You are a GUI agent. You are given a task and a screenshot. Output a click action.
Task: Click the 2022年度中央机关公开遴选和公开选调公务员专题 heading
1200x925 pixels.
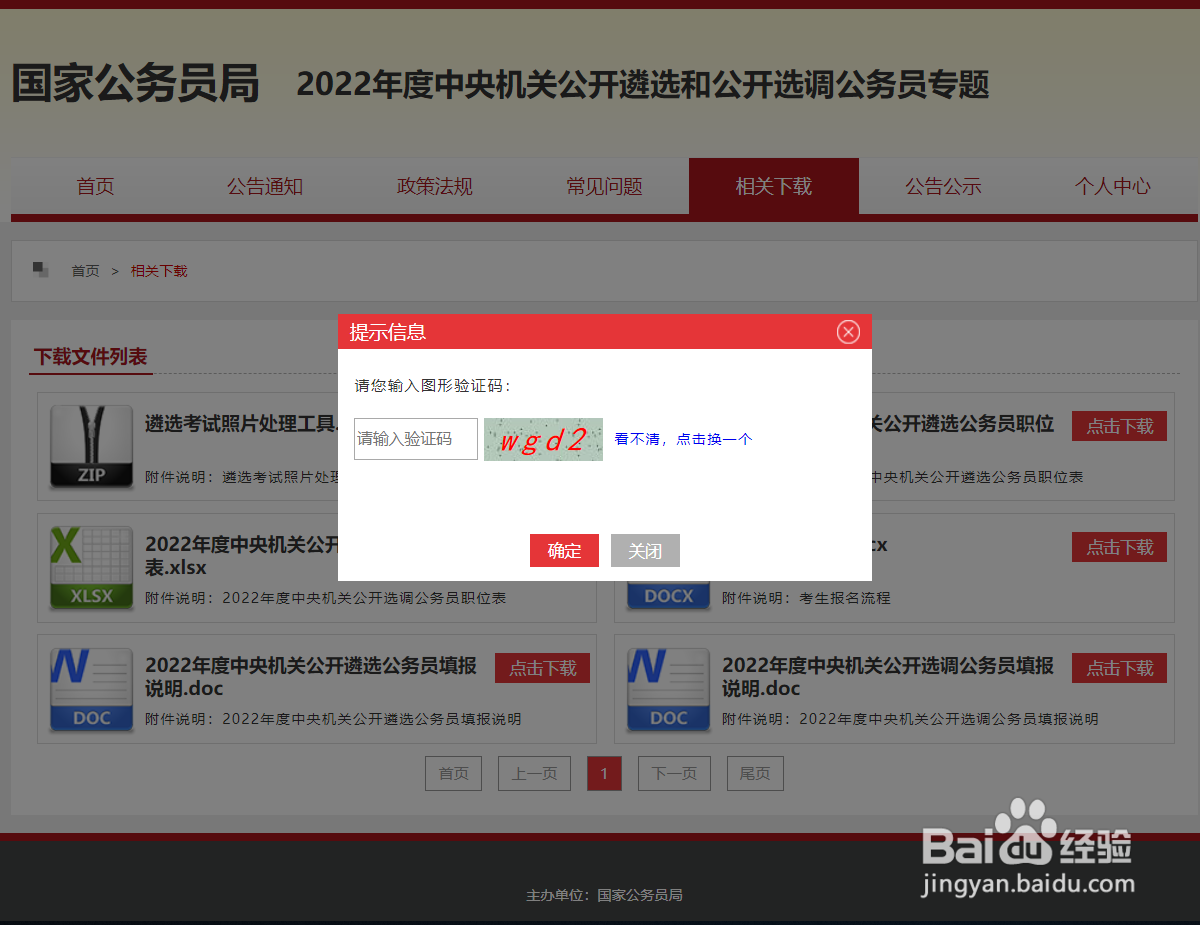(643, 84)
